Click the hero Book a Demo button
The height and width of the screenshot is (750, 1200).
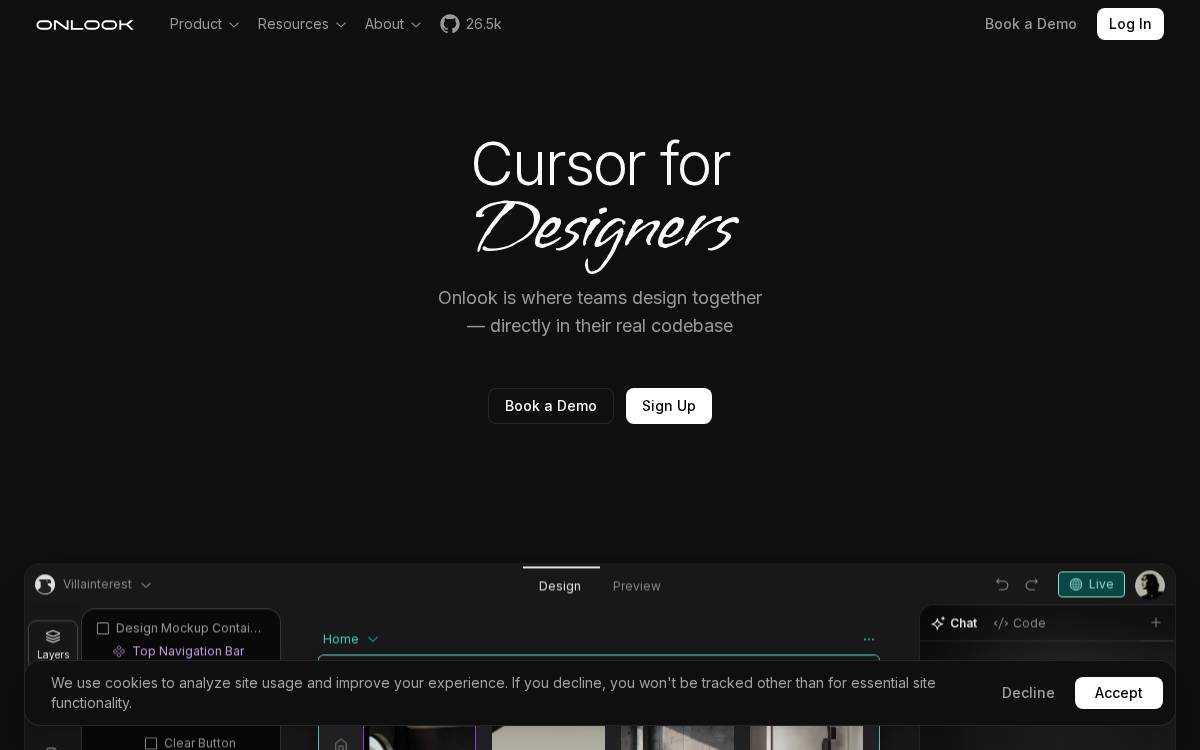(x=551, y=406)
